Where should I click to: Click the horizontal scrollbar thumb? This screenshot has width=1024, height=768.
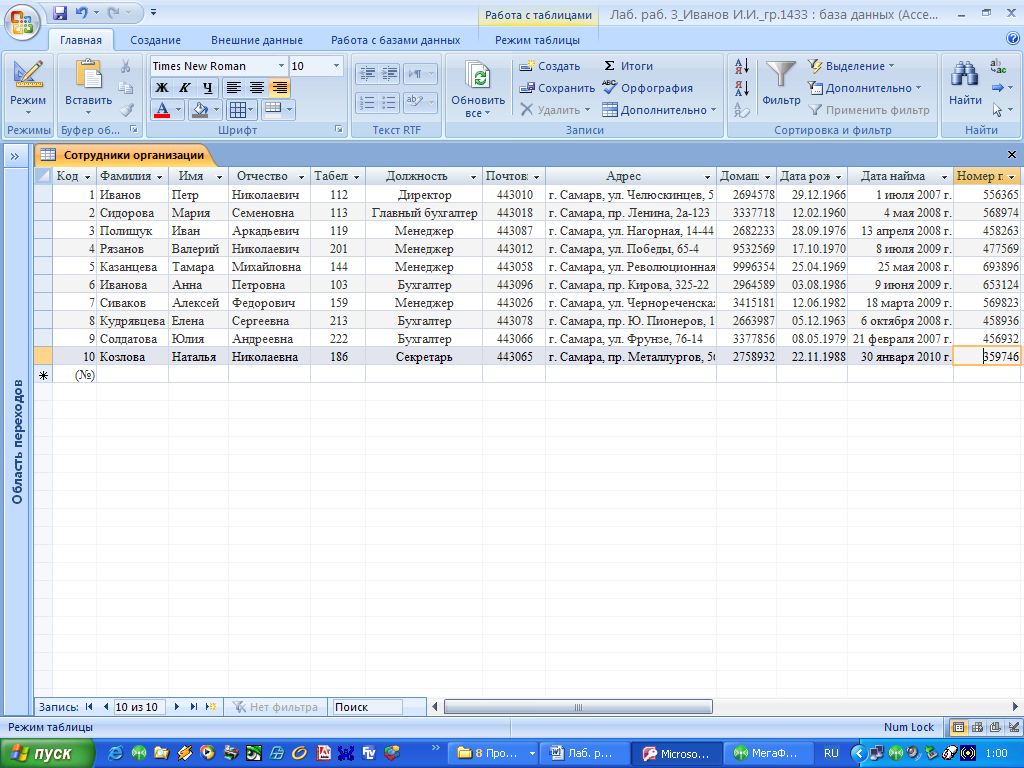[x=578, y=707]
